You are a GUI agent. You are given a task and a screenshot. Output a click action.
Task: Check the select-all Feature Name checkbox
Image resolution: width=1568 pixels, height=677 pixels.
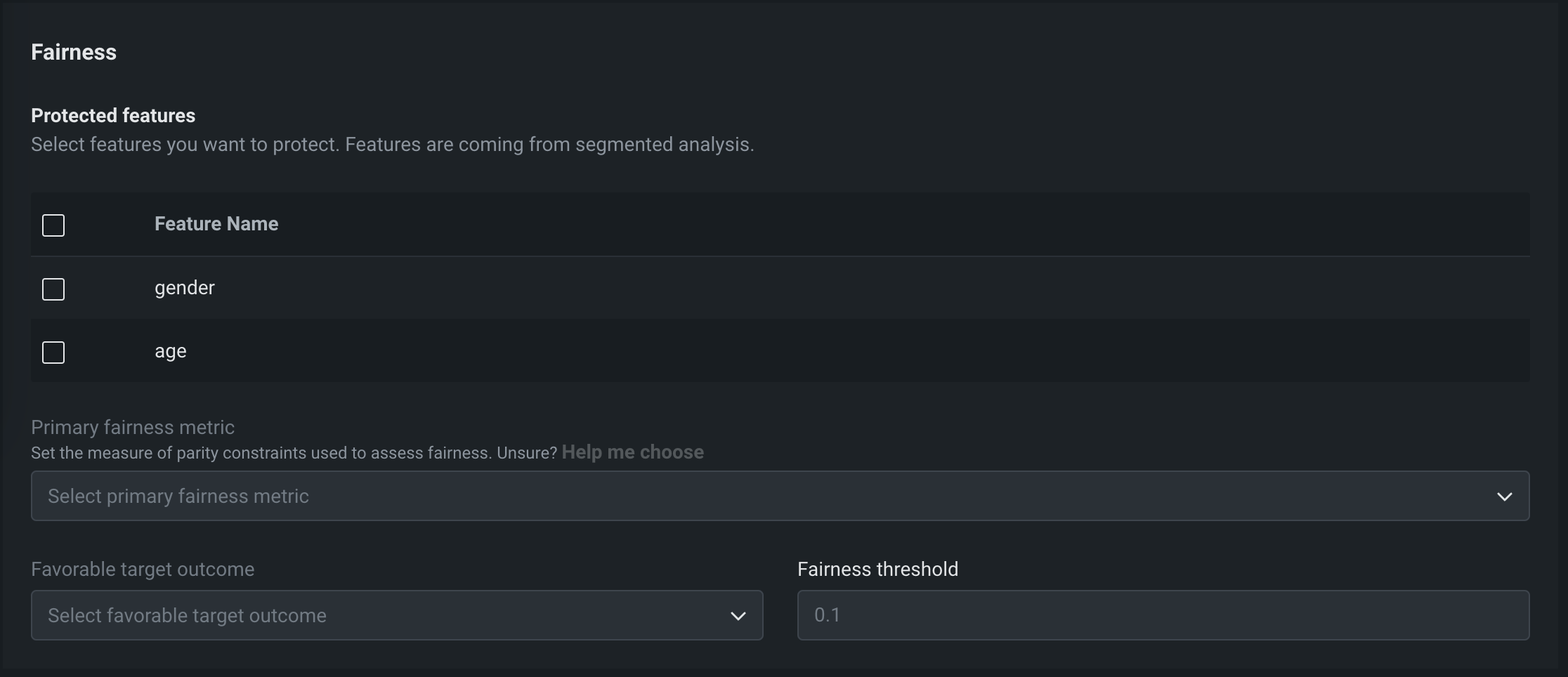[x=53, y=225]
